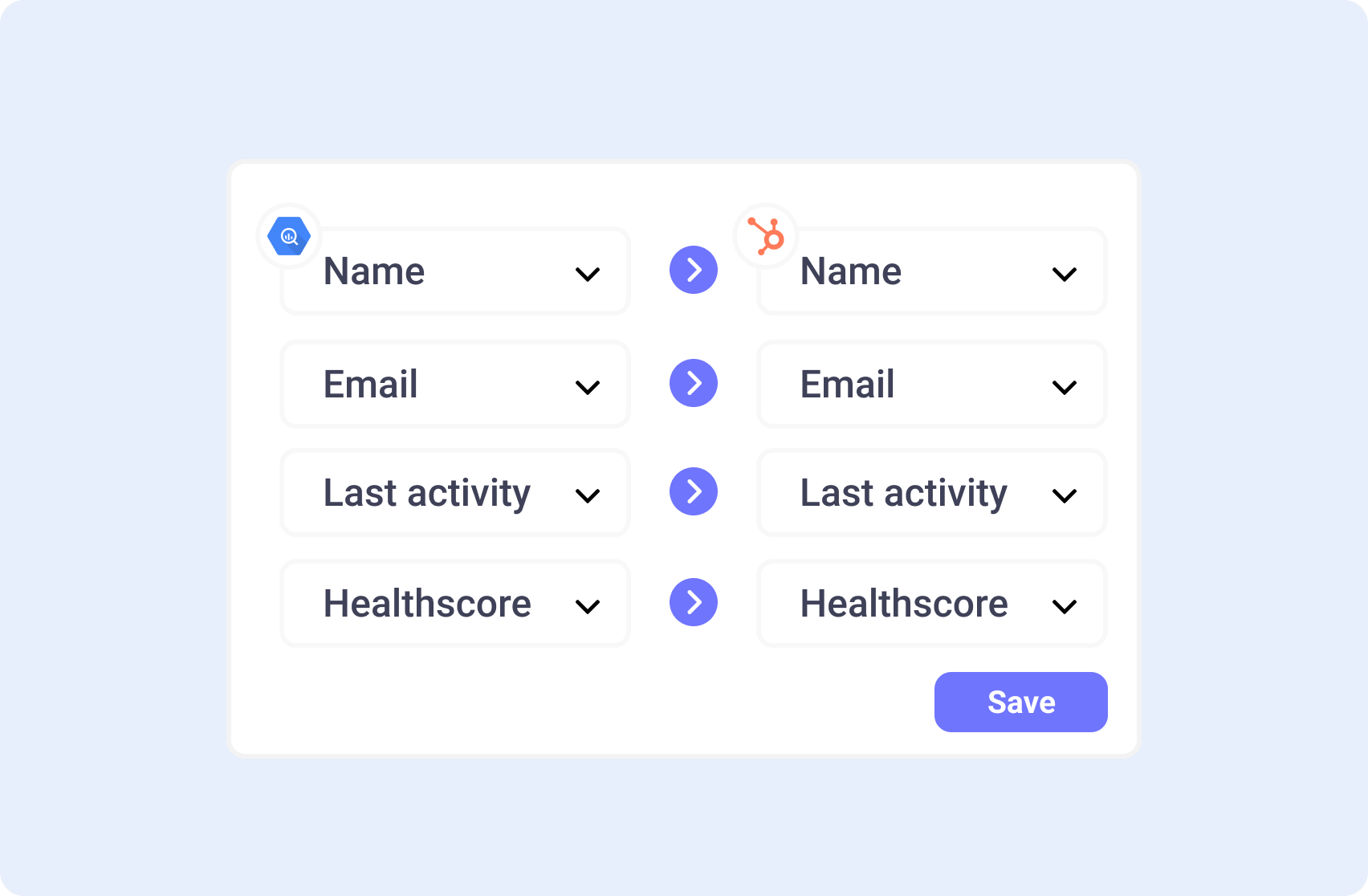Open the destination Email dropdown chevron

[1065, 388]
